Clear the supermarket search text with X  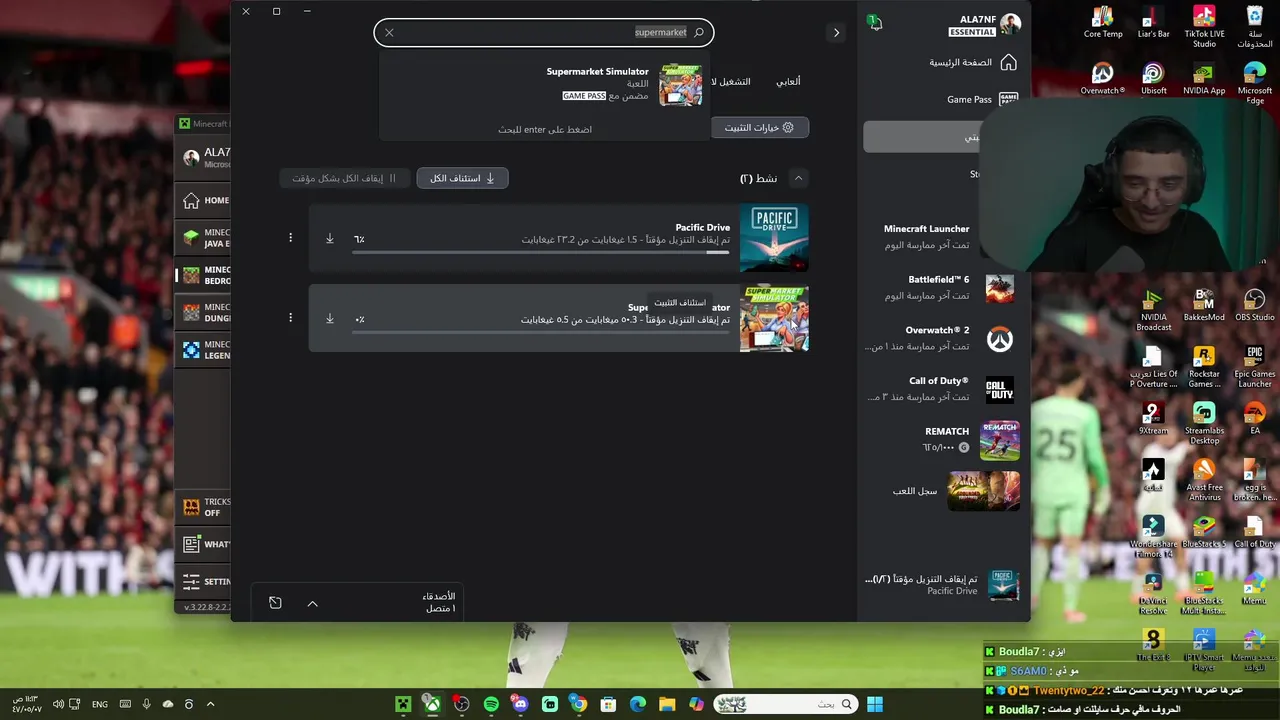[x=389, y=33]
